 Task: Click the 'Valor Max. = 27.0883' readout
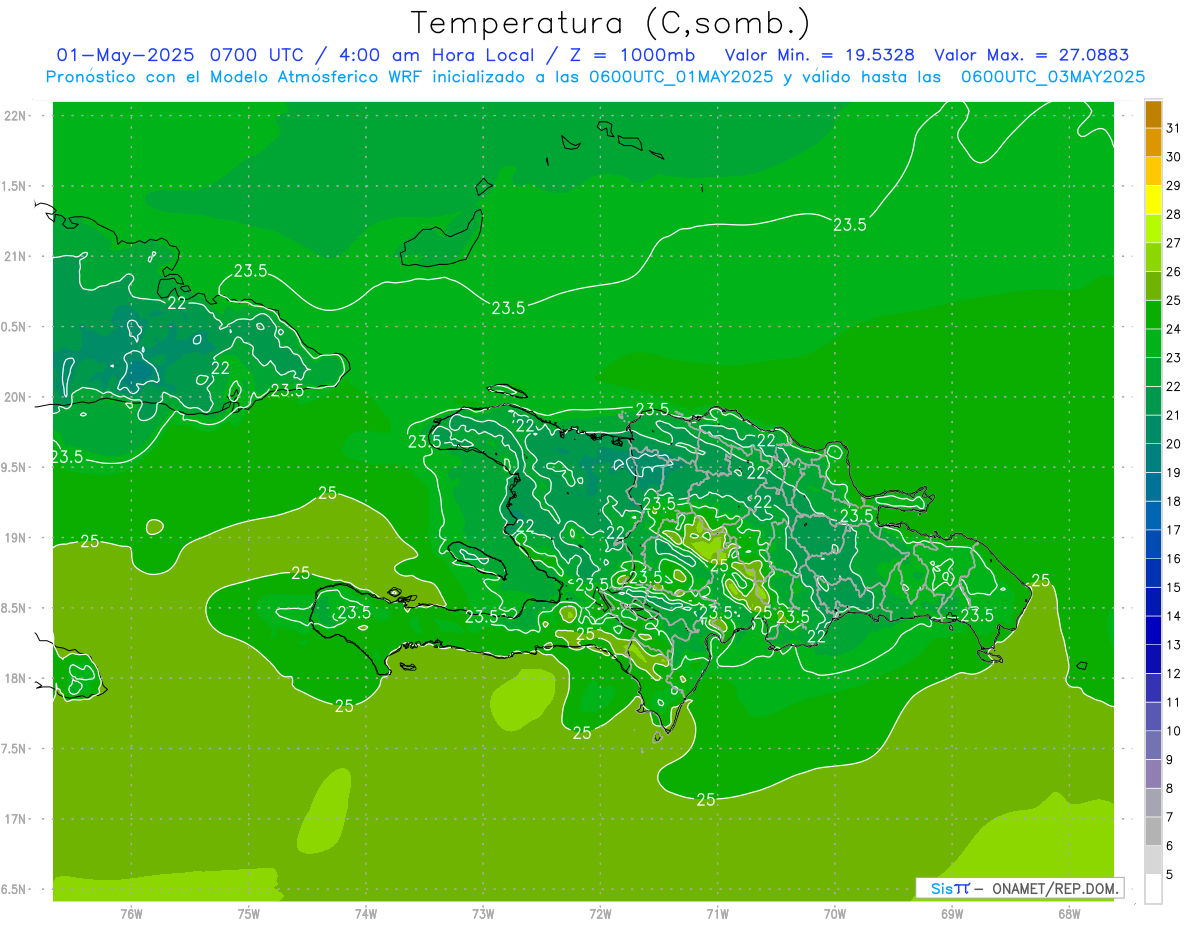click(1031, 55)
